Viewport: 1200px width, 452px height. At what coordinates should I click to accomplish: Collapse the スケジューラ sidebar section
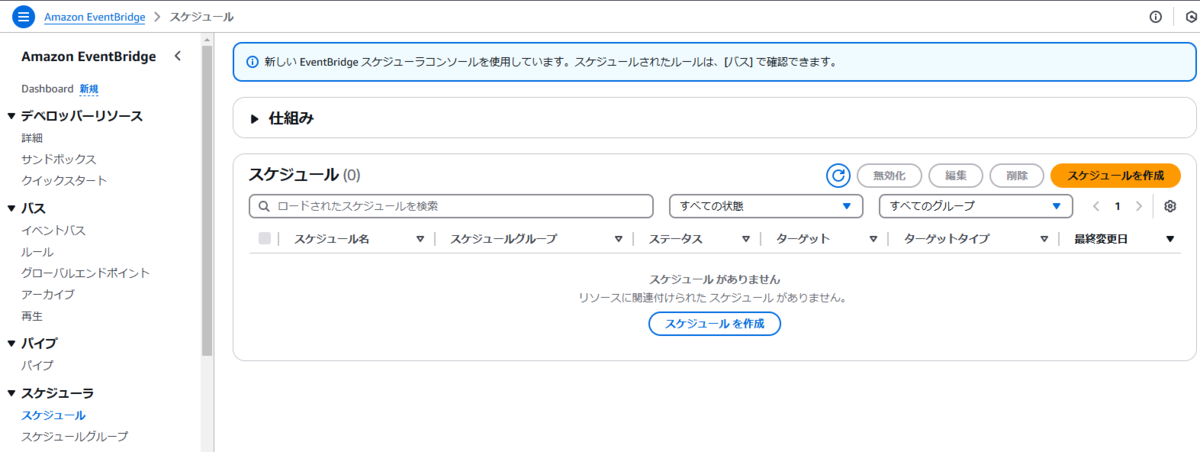tap(11, 393)
